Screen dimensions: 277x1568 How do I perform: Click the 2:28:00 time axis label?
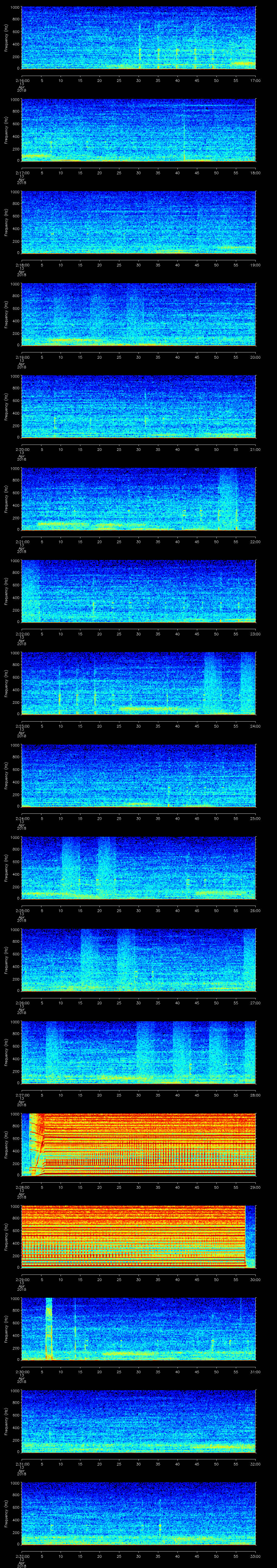click(22, 1187)
